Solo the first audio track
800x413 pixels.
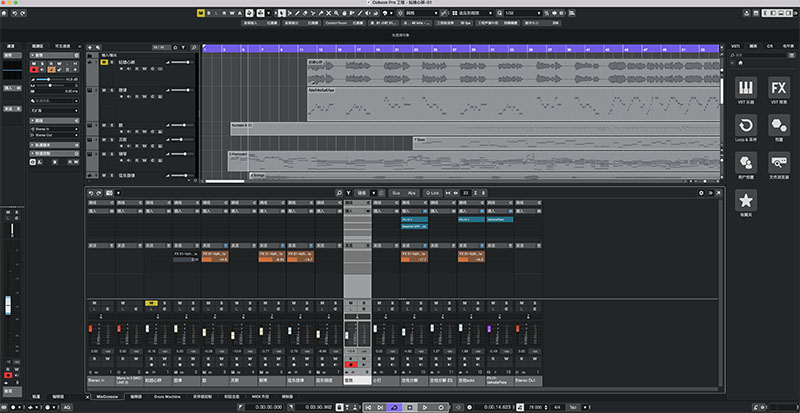pos(112,62)
